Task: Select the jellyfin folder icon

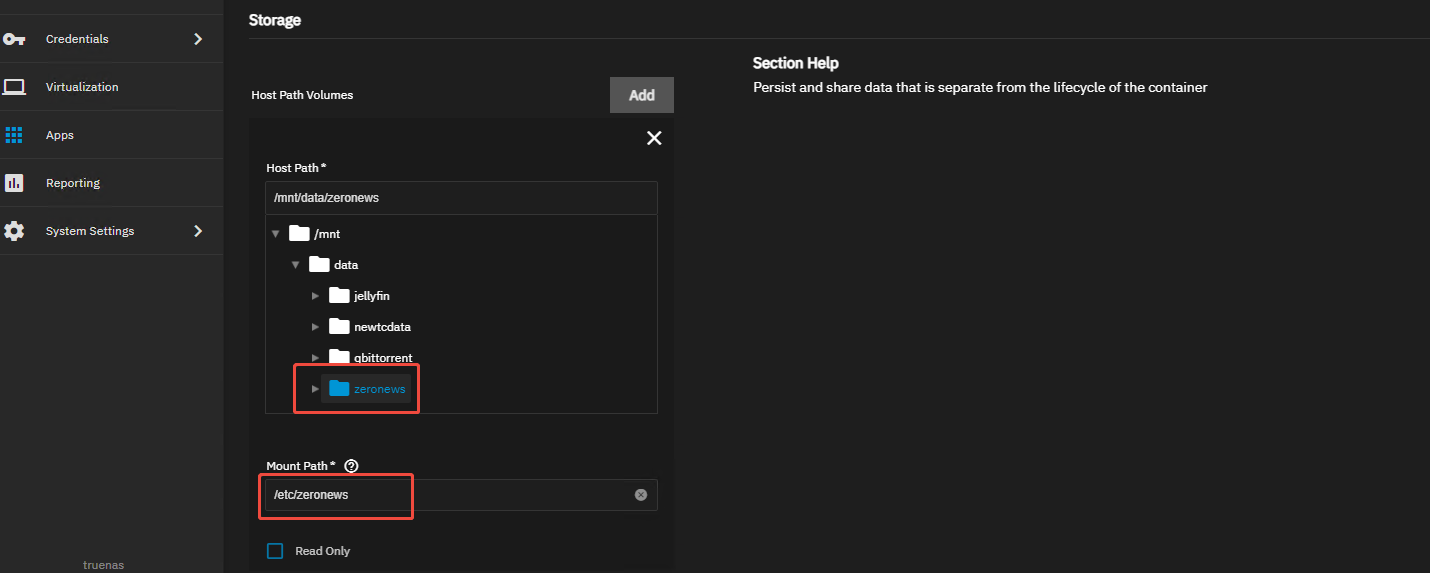Action: pyautogui.click(x=339, y=295)
